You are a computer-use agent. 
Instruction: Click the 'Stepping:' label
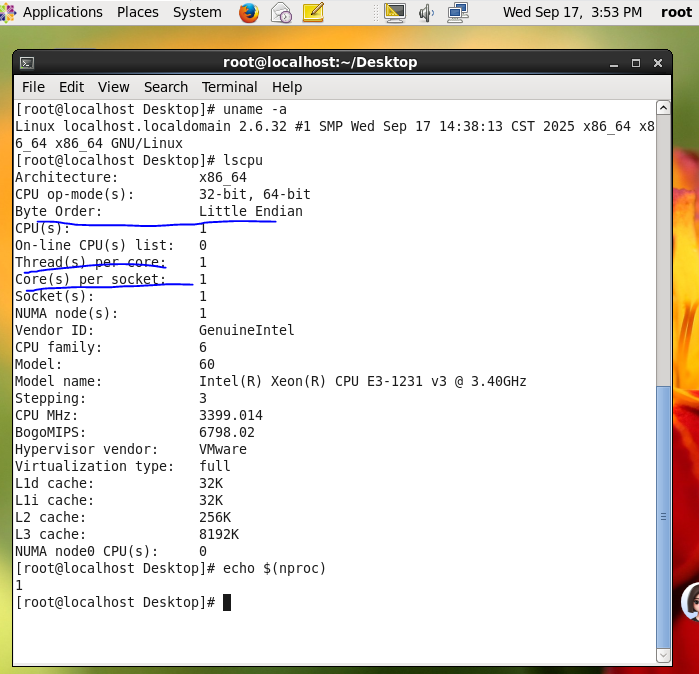click(50, 399)
